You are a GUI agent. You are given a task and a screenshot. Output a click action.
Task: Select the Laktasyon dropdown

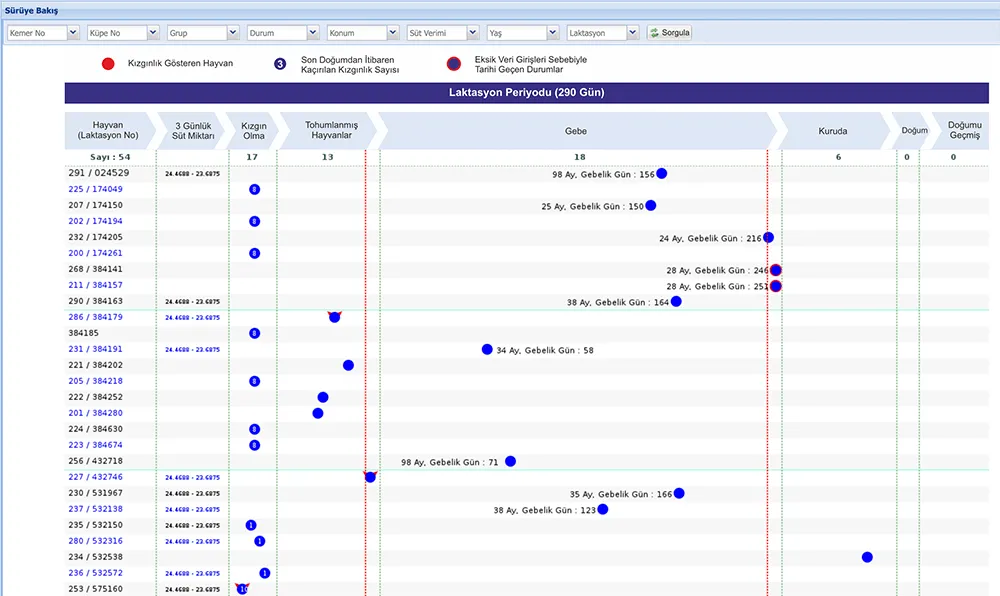coord(603,33)
